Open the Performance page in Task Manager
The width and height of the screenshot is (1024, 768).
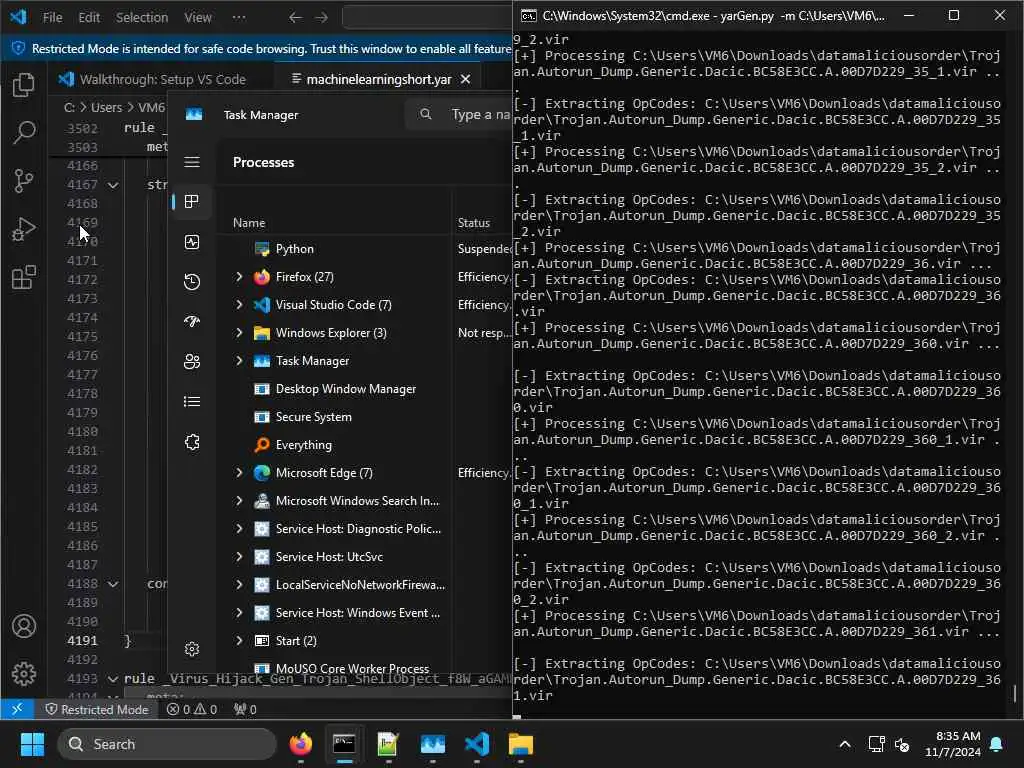coord(191,242)
